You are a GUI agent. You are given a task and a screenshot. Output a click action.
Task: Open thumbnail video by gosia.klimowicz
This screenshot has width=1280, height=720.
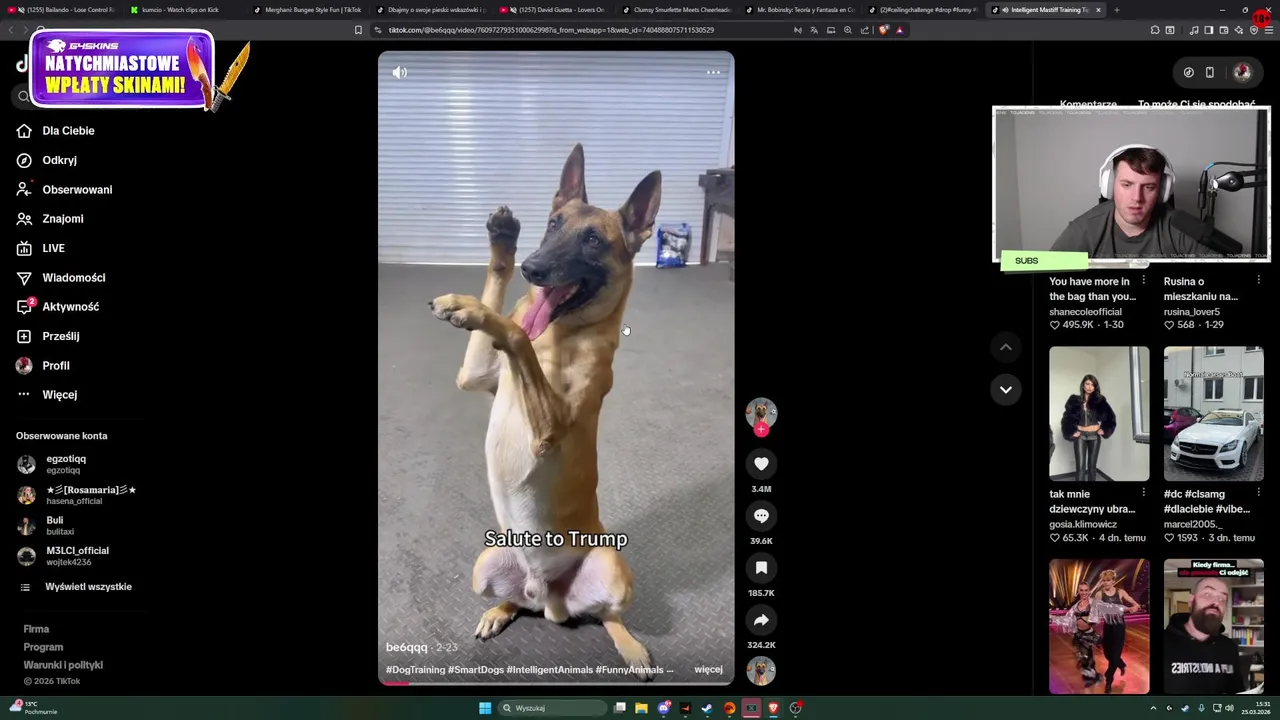(x=1099, y=414)
